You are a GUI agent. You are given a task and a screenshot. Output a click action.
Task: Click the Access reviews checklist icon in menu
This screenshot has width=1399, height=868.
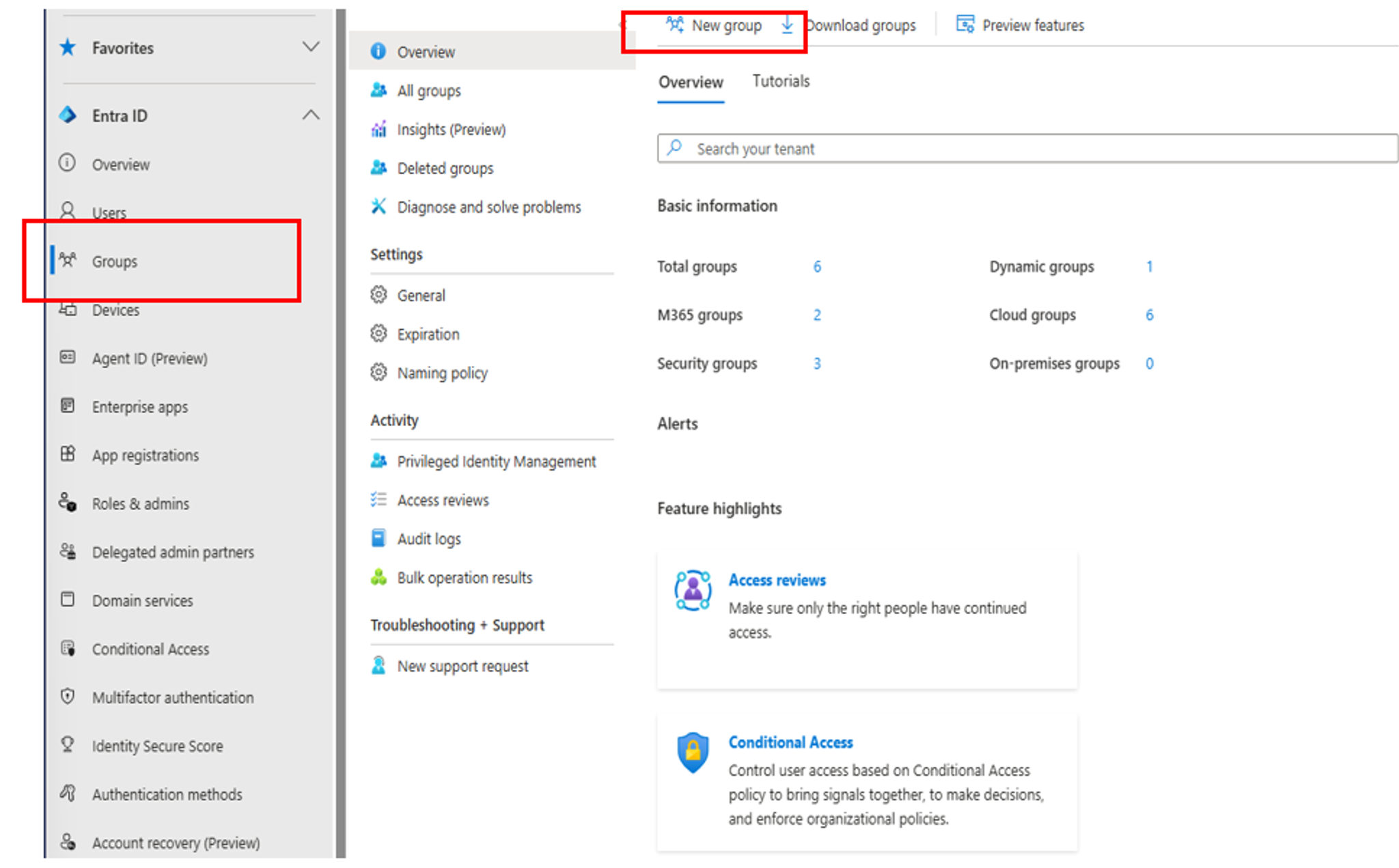(x=378, y=499)
